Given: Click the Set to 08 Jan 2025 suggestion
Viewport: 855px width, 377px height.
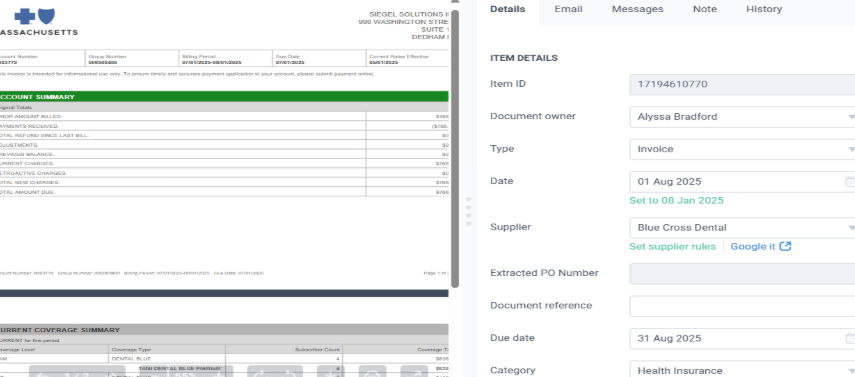Looking at the screenshot, I should [676, 200].
